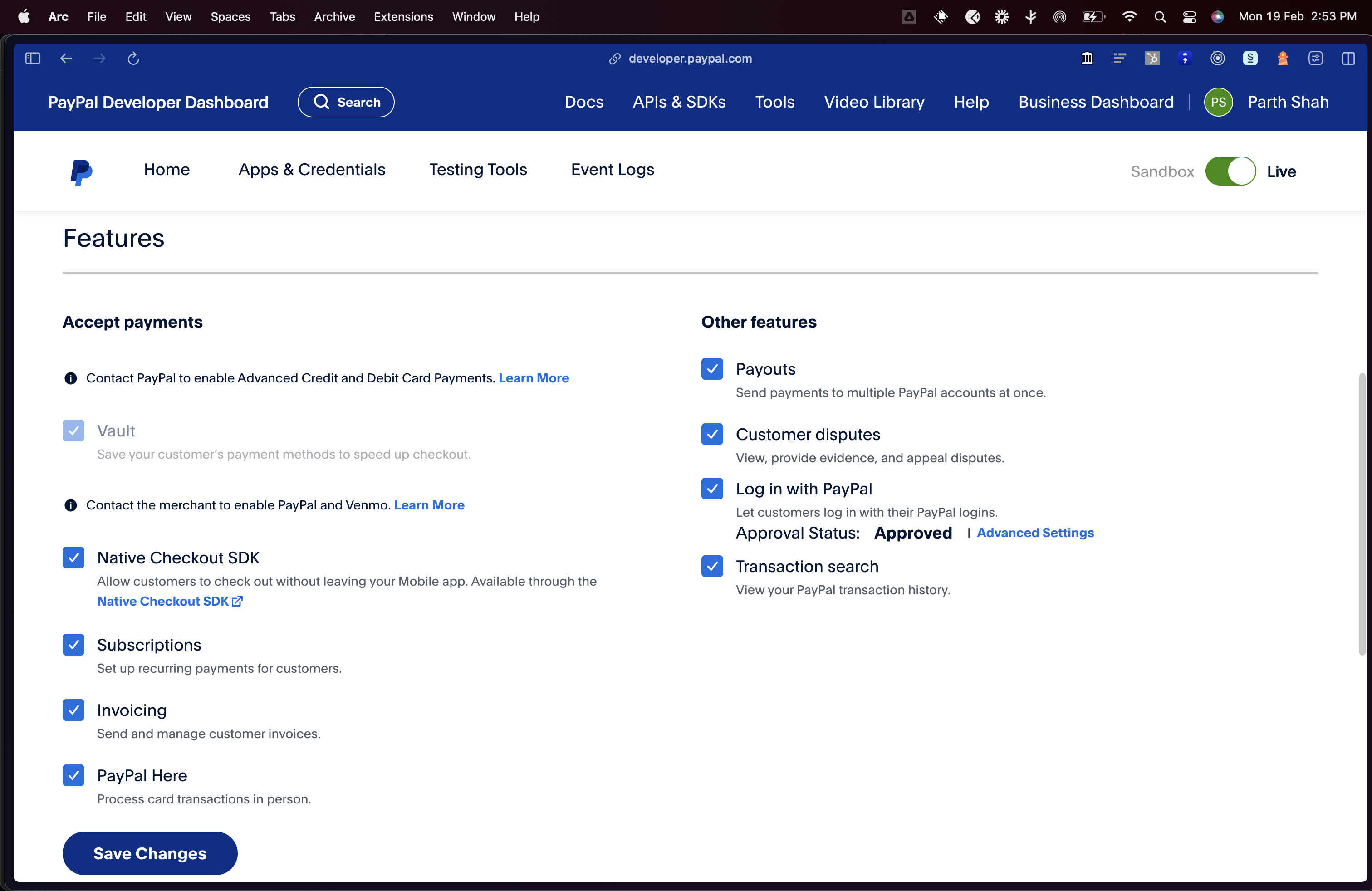
Task: Click info icon beside Advanced Credit notice
Action: [70, 379]
